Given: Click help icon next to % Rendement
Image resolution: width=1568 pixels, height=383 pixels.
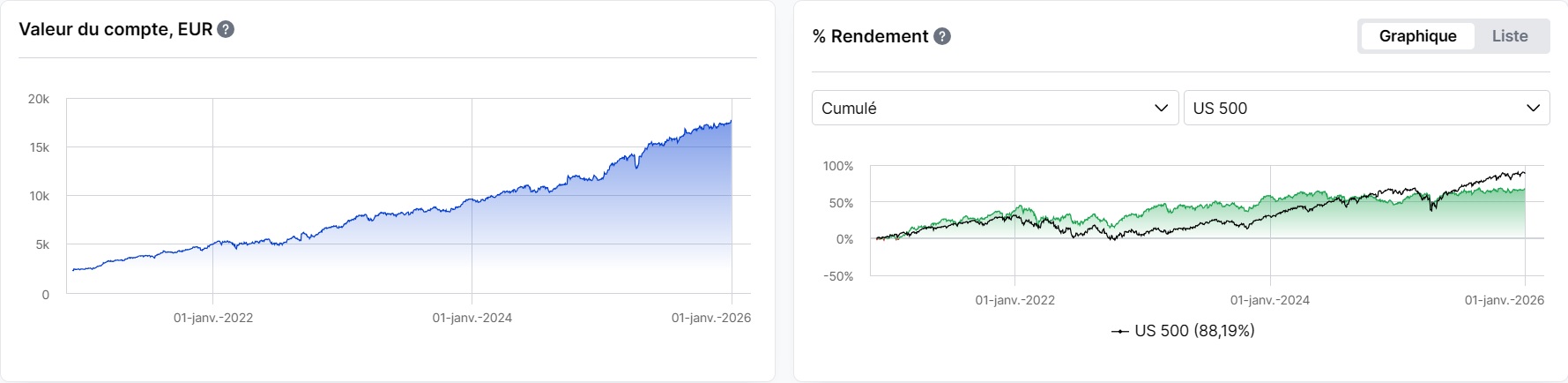Looking at the screenshot, I should 942,36.
